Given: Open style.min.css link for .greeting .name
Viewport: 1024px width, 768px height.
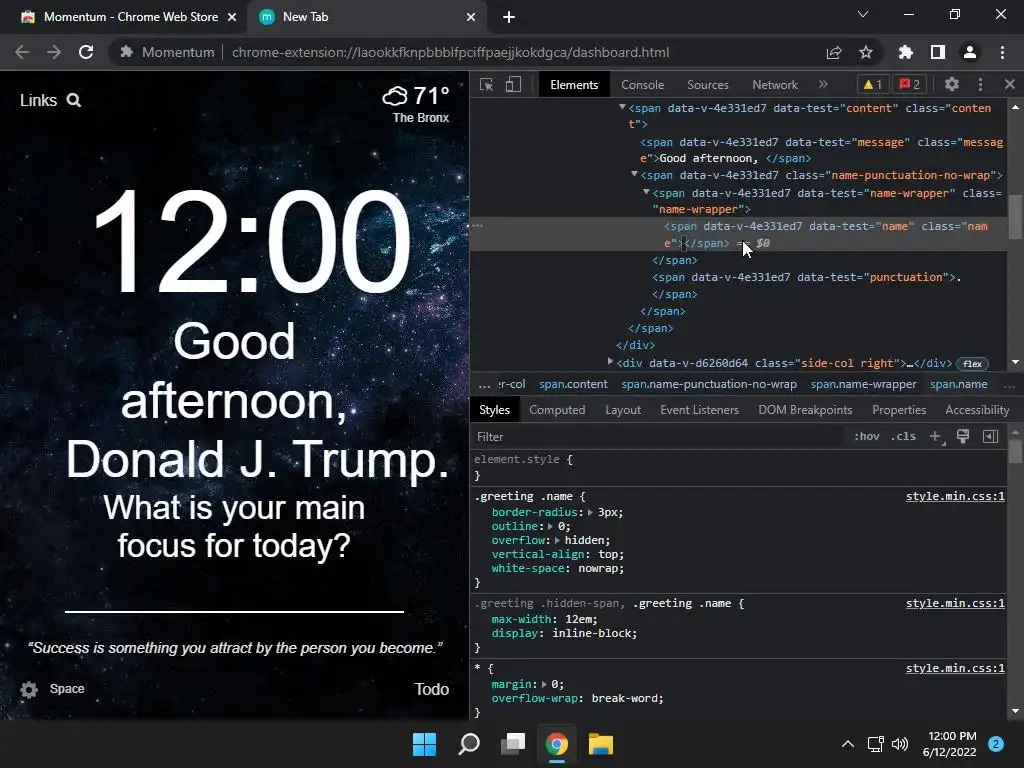Looking at the screenshot, I should pyautogui.click(x=955, y=496).
